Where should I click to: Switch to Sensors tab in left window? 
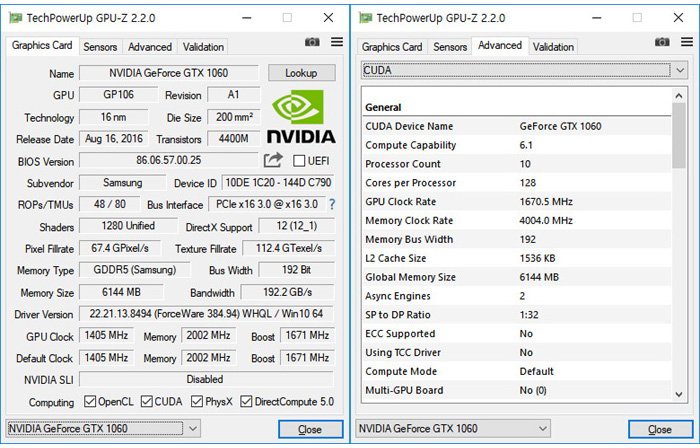pyautogui.click(x=100, y=47)
